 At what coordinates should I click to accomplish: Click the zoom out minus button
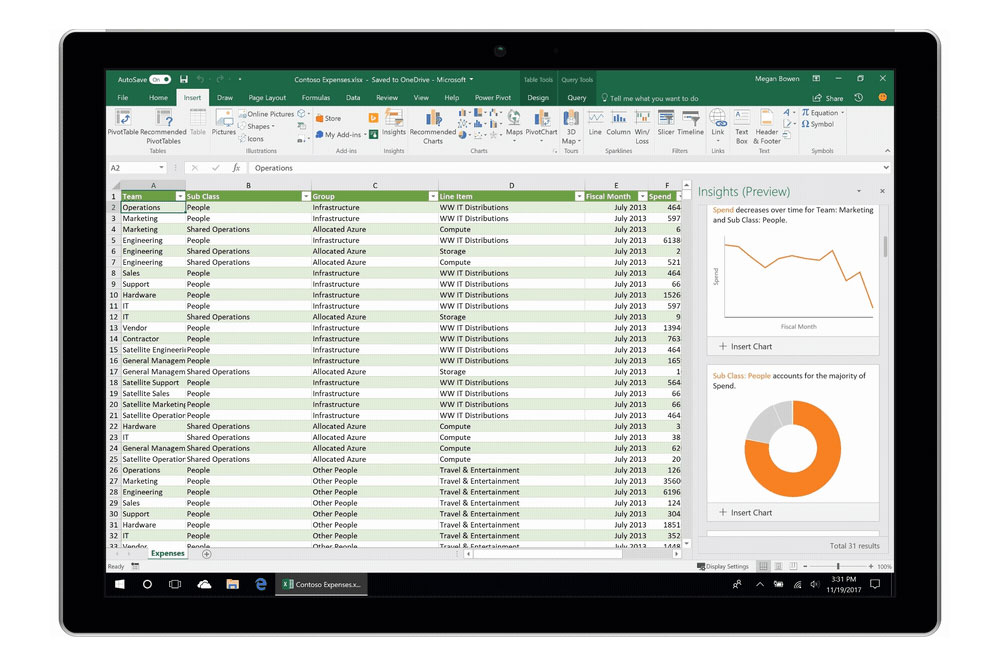pos(805,566)
